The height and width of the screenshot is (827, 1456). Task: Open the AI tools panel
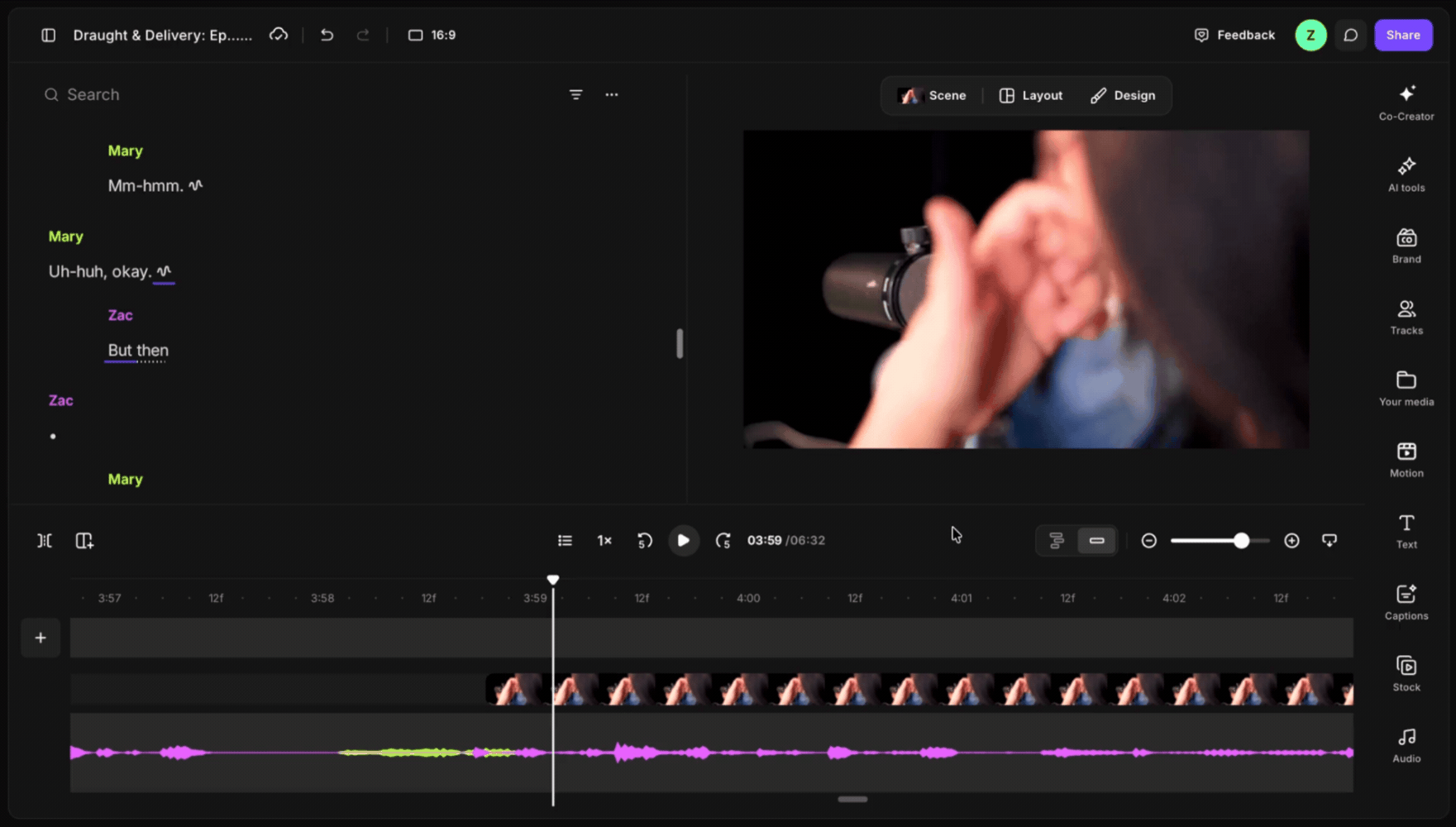tap(1406, 174)
